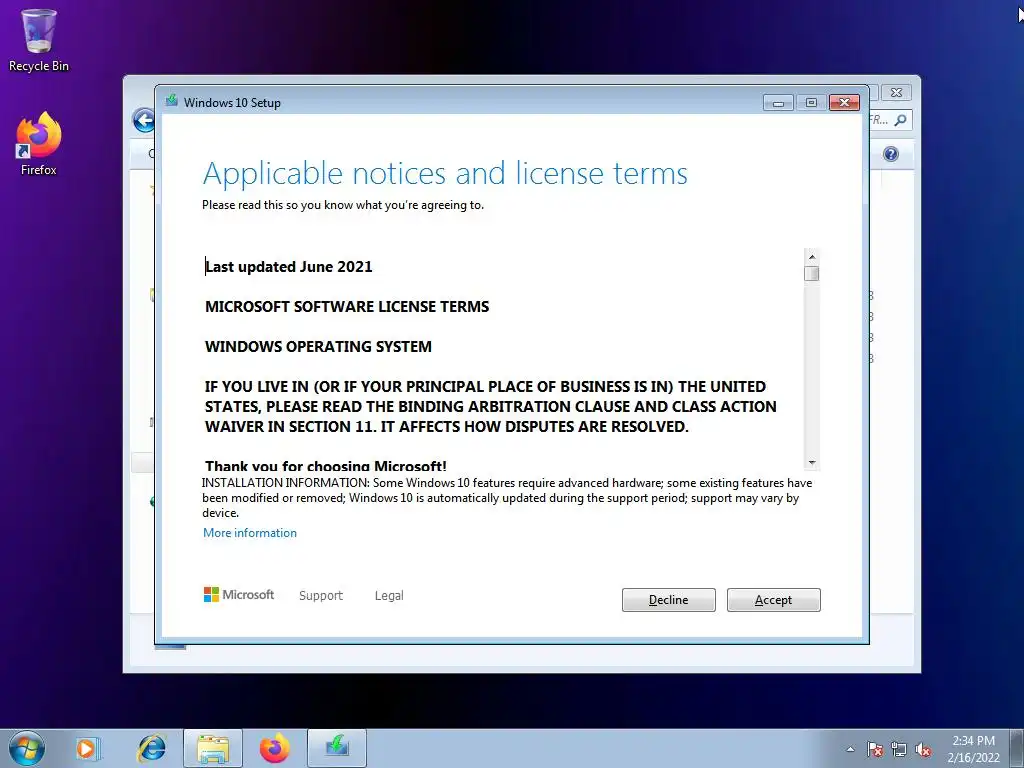Minimize the Windows 10 Setup window

coord(778,103)
